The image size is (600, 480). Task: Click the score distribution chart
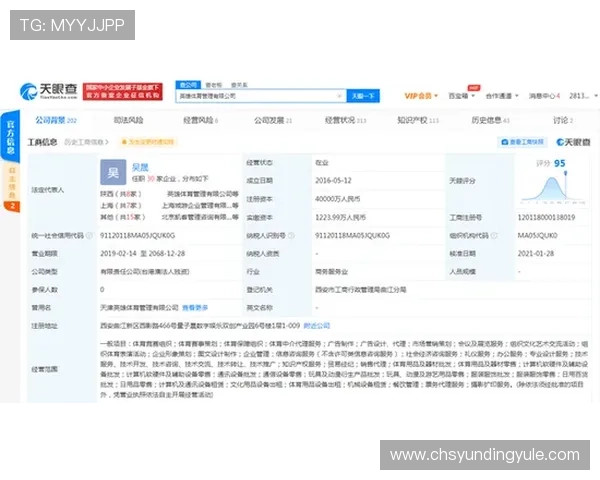(x=553, y=189)
